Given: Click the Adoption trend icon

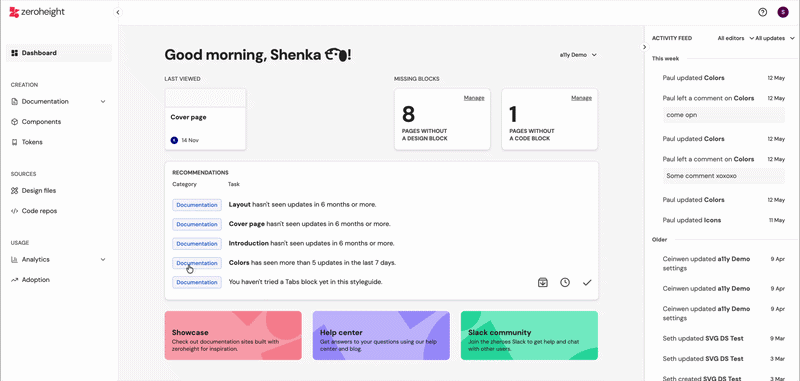Looking at the screenshot, I should (14, 280).
